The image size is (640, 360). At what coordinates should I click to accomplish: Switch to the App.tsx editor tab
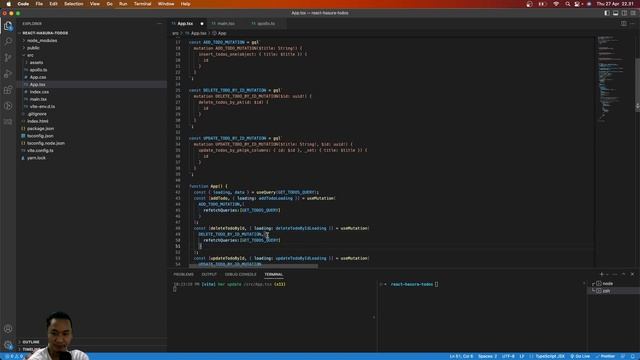pos(187,24)
